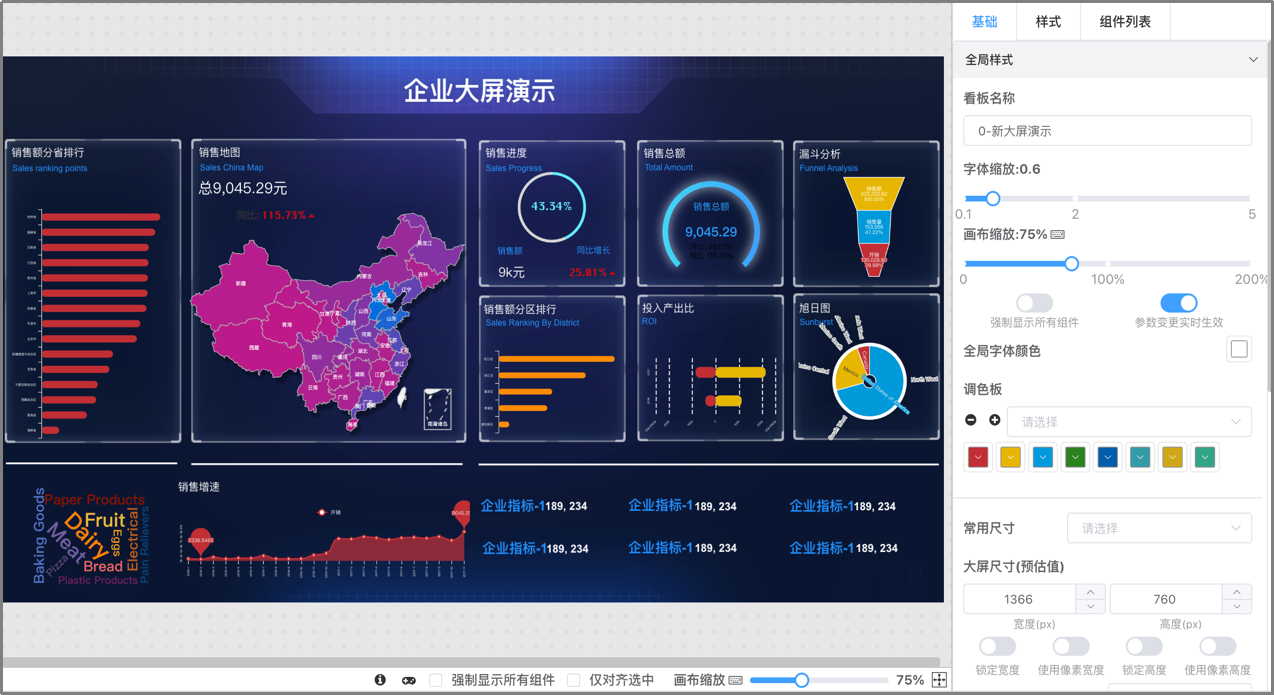Click the 看板名称 input field
The width and height of the screenshot is (1274, 695).
pyautogui.click(x=1107, y=131)
